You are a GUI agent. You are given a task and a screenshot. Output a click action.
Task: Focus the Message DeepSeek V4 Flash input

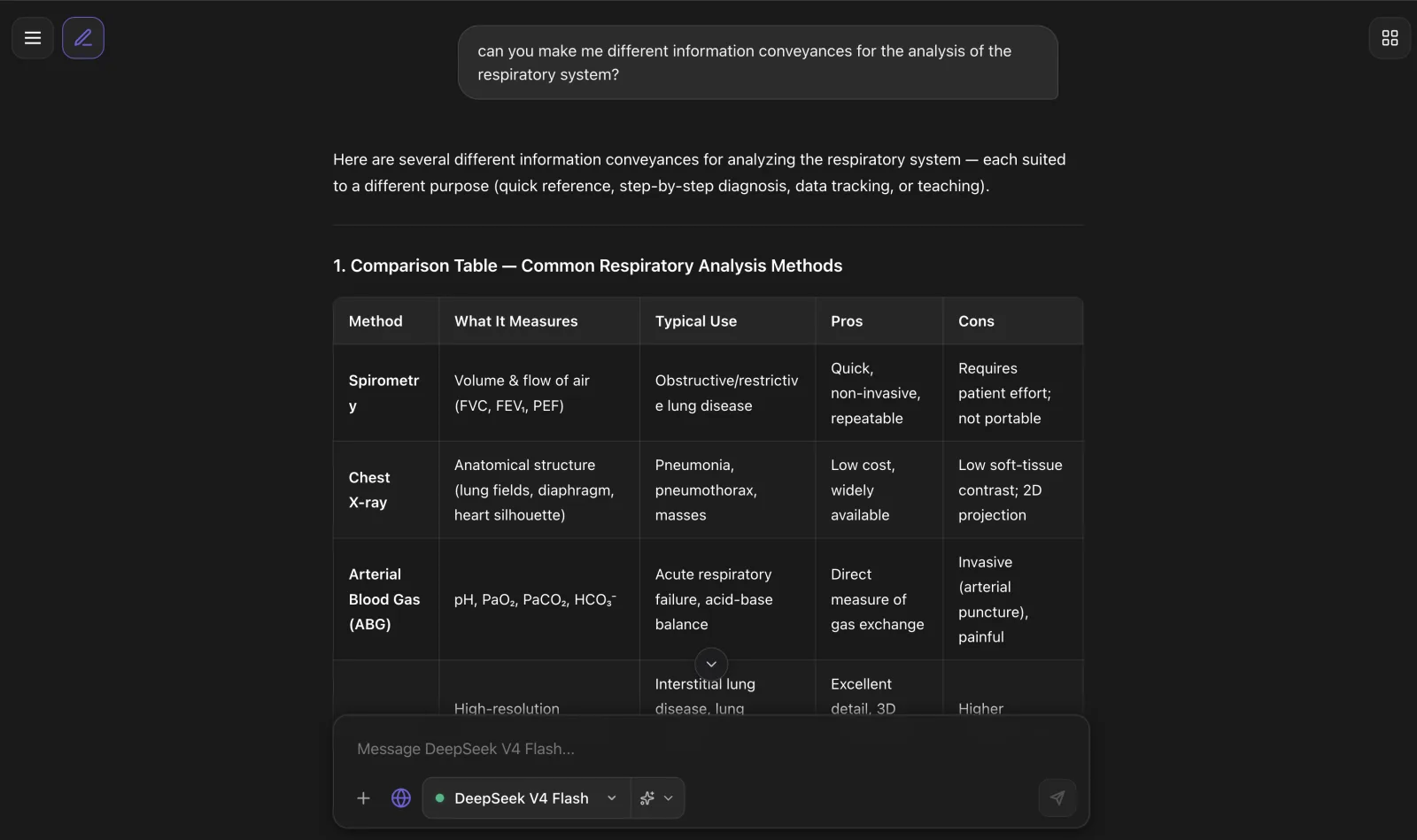coord(710,749)
